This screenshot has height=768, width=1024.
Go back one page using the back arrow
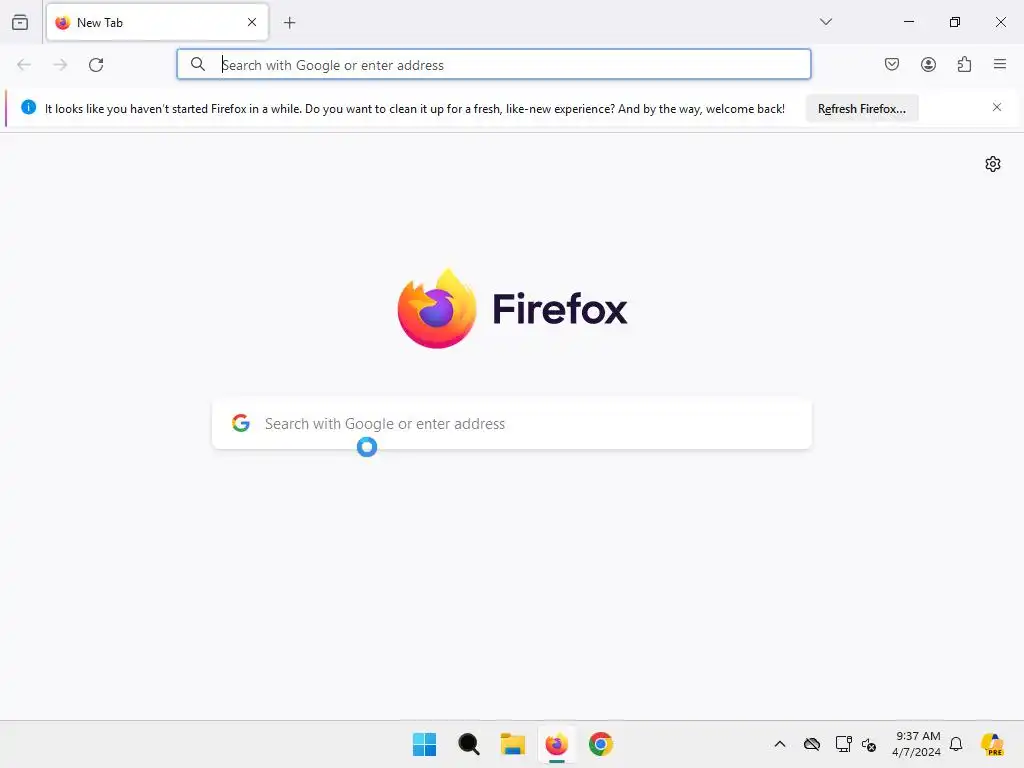(x=24, y=65)
